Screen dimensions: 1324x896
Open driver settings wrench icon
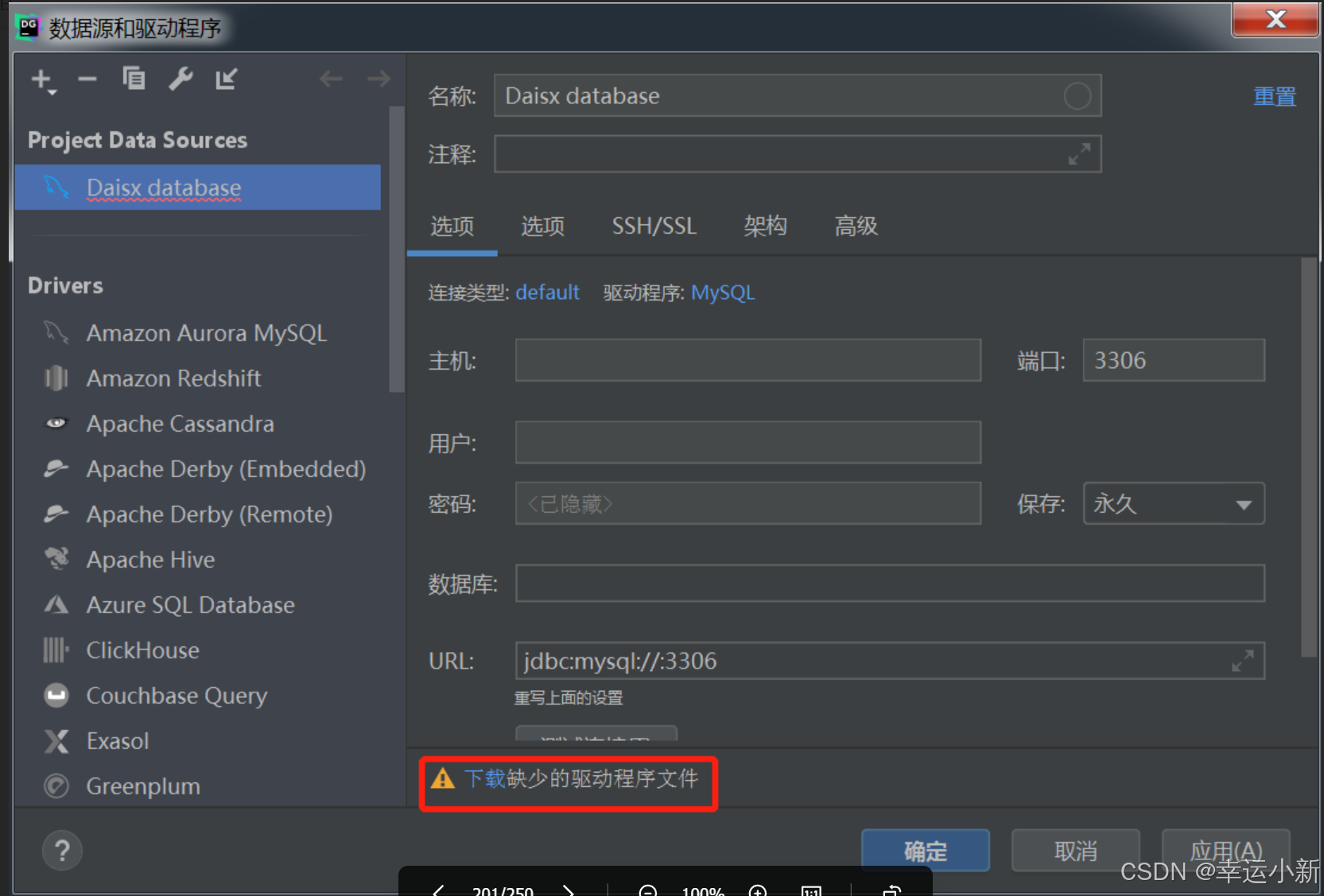(x=181, y=79)
